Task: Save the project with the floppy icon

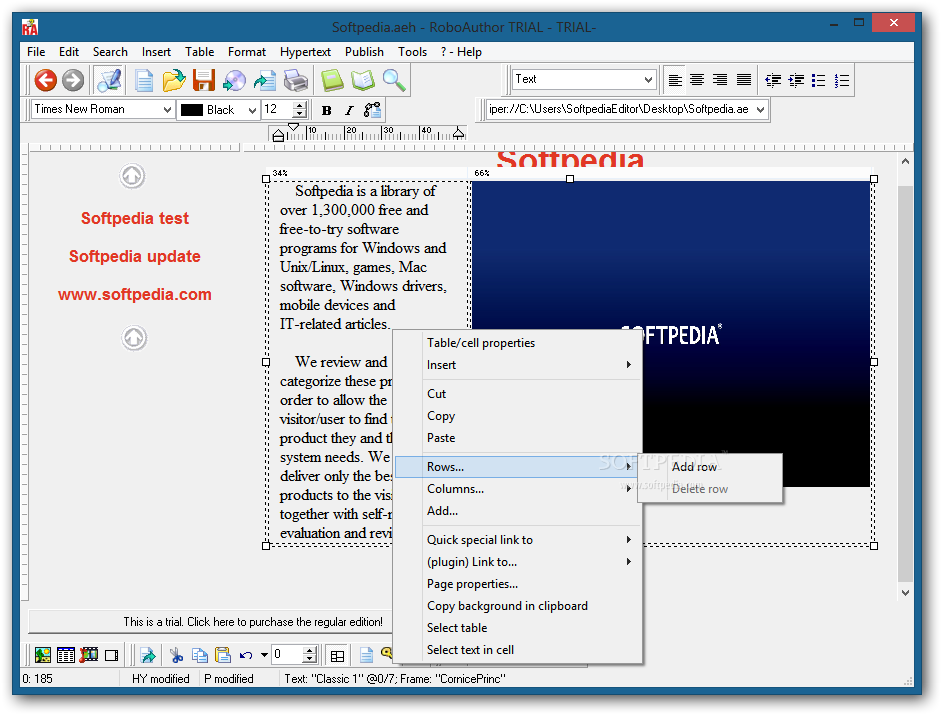Action: (204, 80)
